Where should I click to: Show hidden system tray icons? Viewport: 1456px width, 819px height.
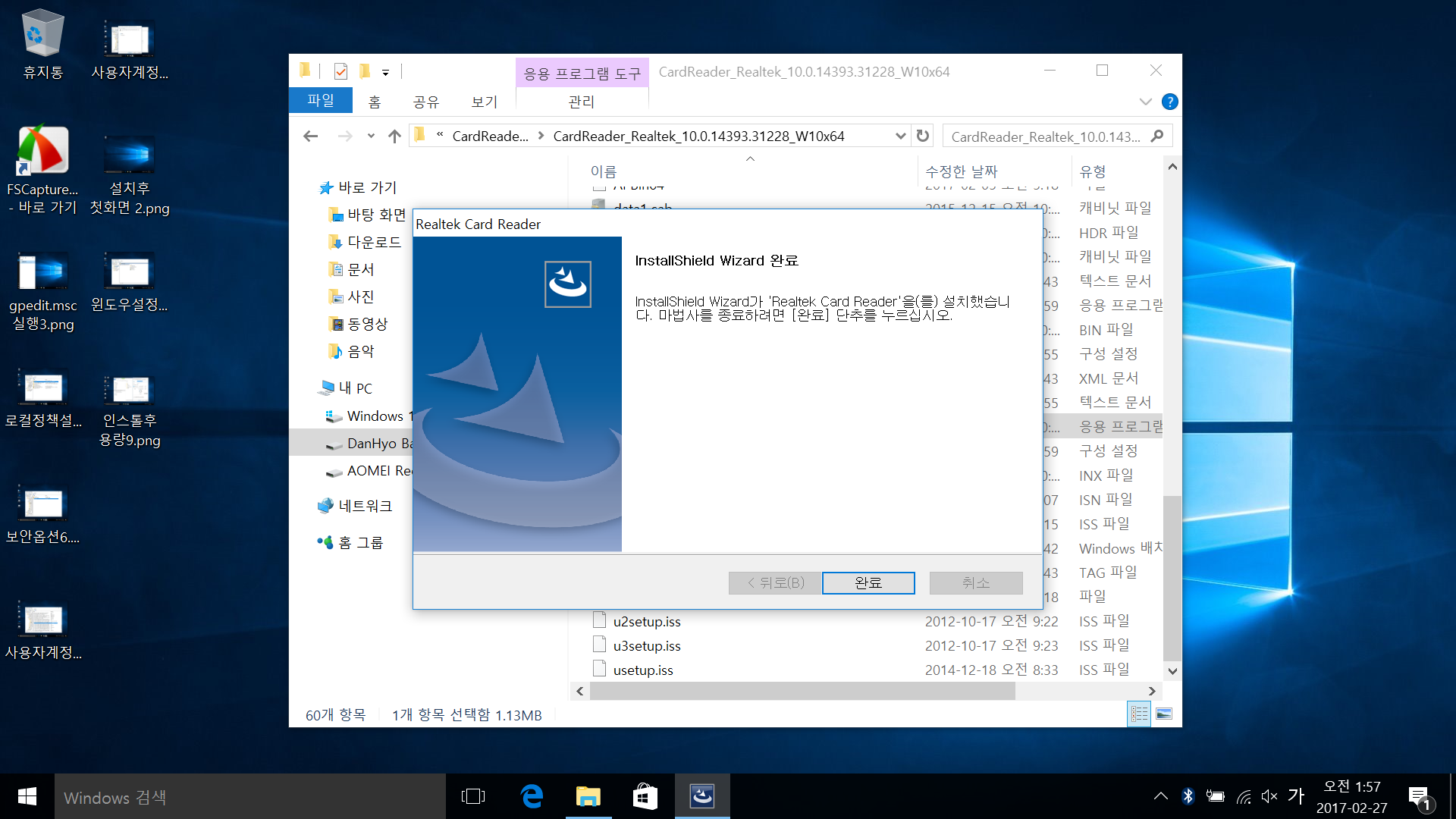[1160, 796]
